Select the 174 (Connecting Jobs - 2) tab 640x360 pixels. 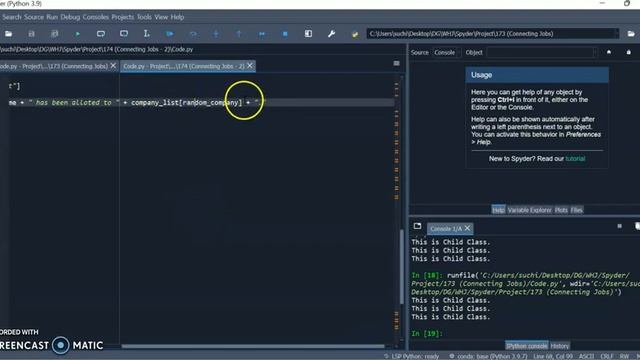pos(184,66)
